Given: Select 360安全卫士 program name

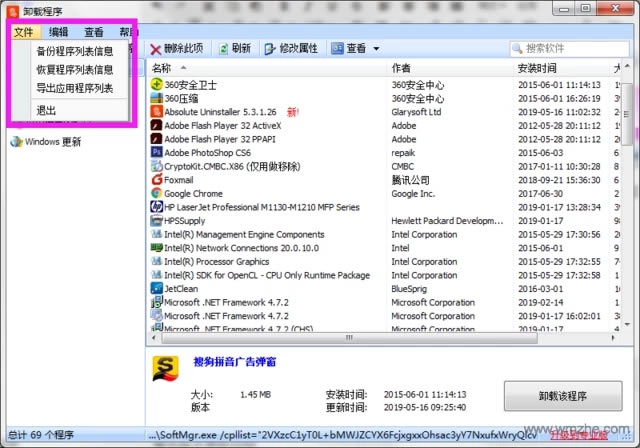Looking at the screenshot, I should point(191,85).
